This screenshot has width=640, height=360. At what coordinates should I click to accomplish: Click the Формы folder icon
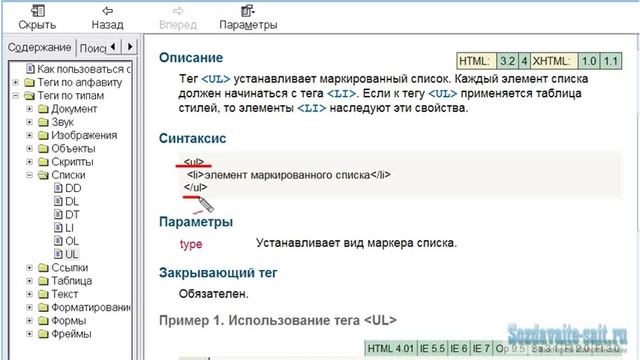click(x=43, y=321)
